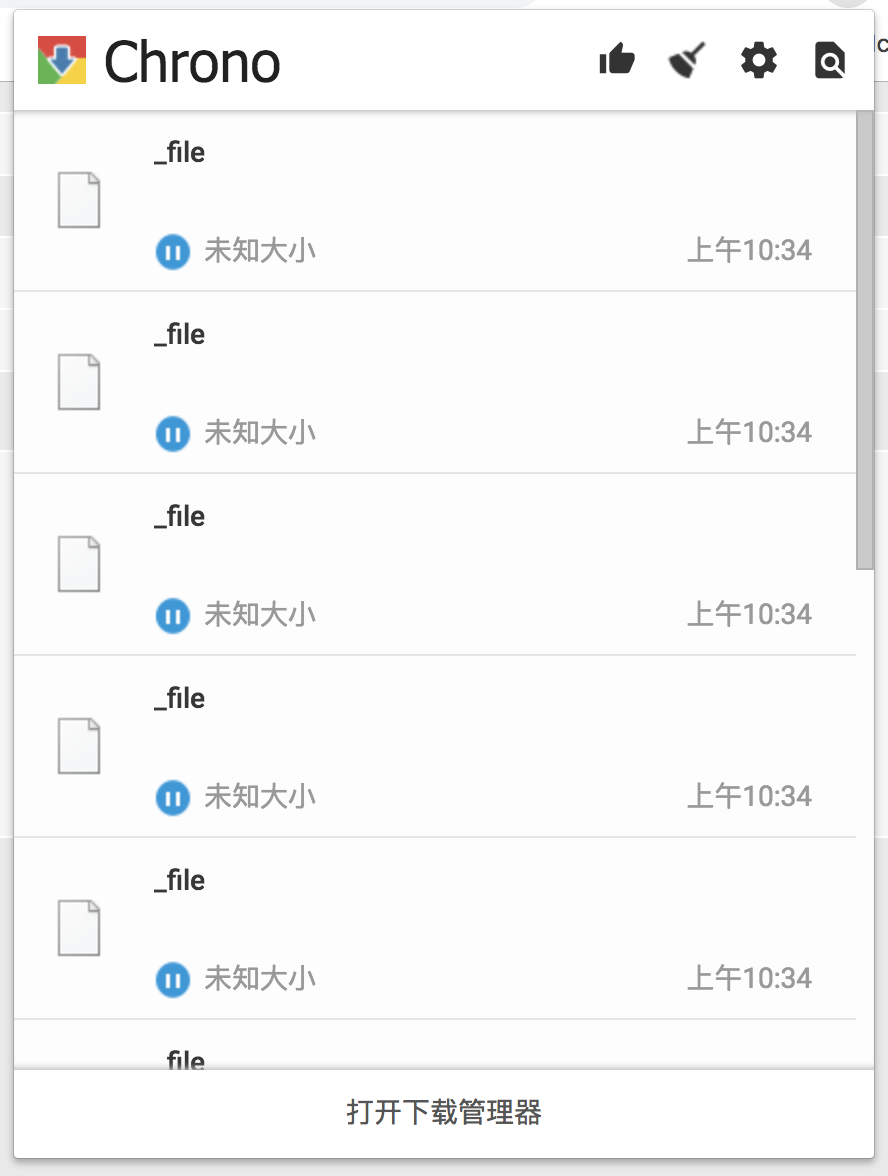This screenshot has width=888, height=1176.
Task: Click the Chrono logo icon
Action: 62,61
